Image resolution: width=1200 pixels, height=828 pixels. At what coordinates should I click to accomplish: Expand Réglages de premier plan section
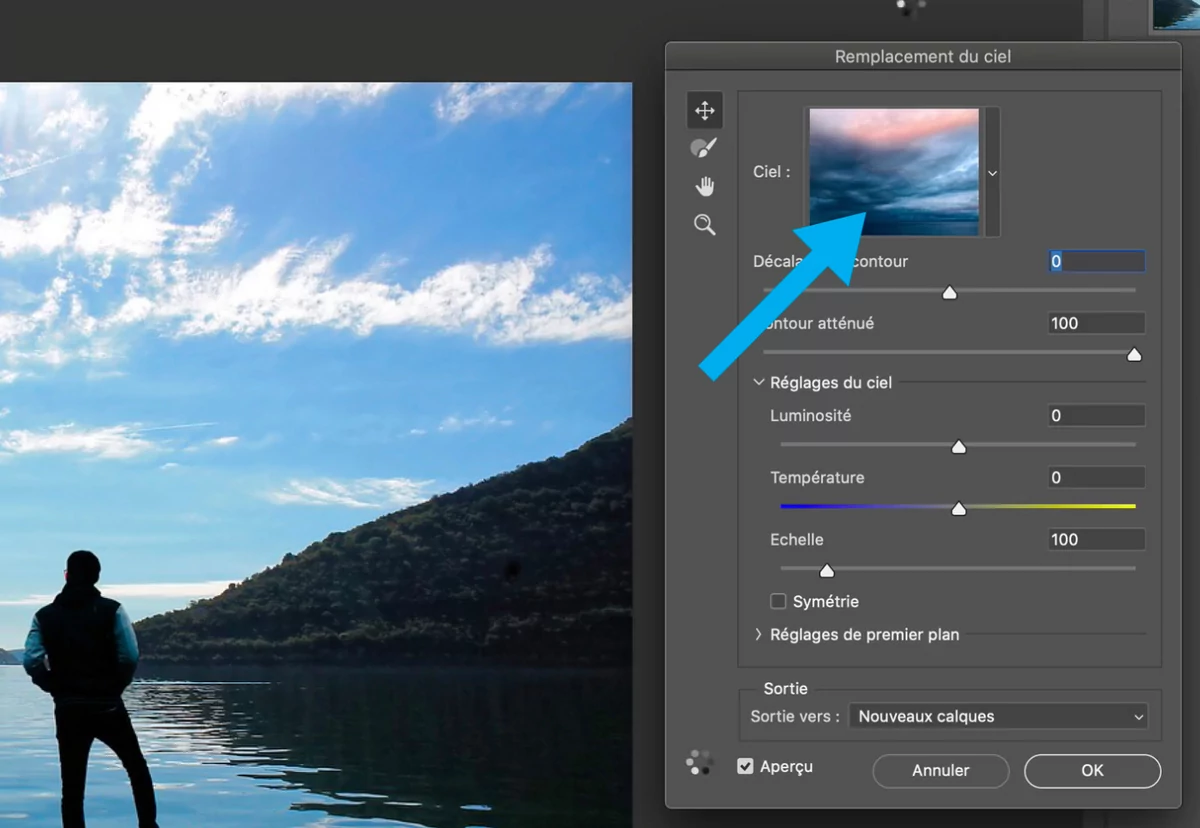[x=759, y=634]
